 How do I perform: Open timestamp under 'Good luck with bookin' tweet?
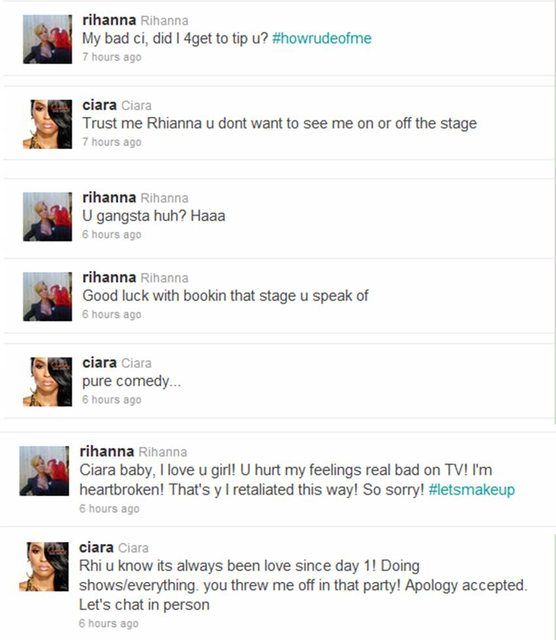pos(112,315)
